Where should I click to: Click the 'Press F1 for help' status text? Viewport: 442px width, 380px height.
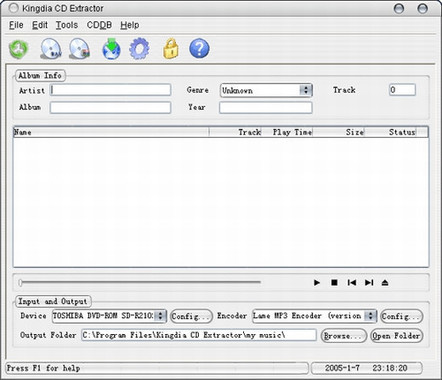pos(43,368)
